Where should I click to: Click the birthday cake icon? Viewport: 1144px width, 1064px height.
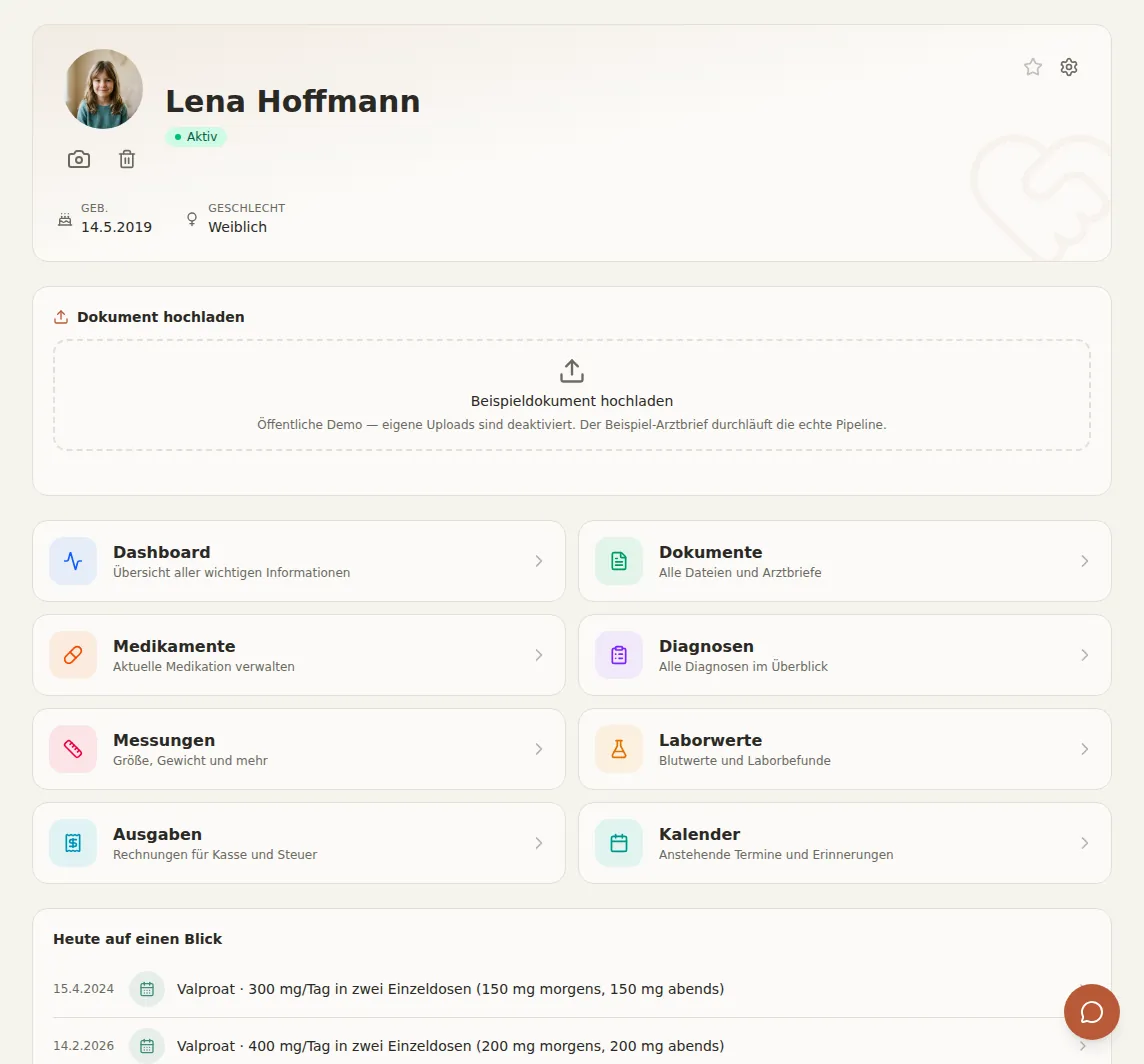(x=65, y=219)
